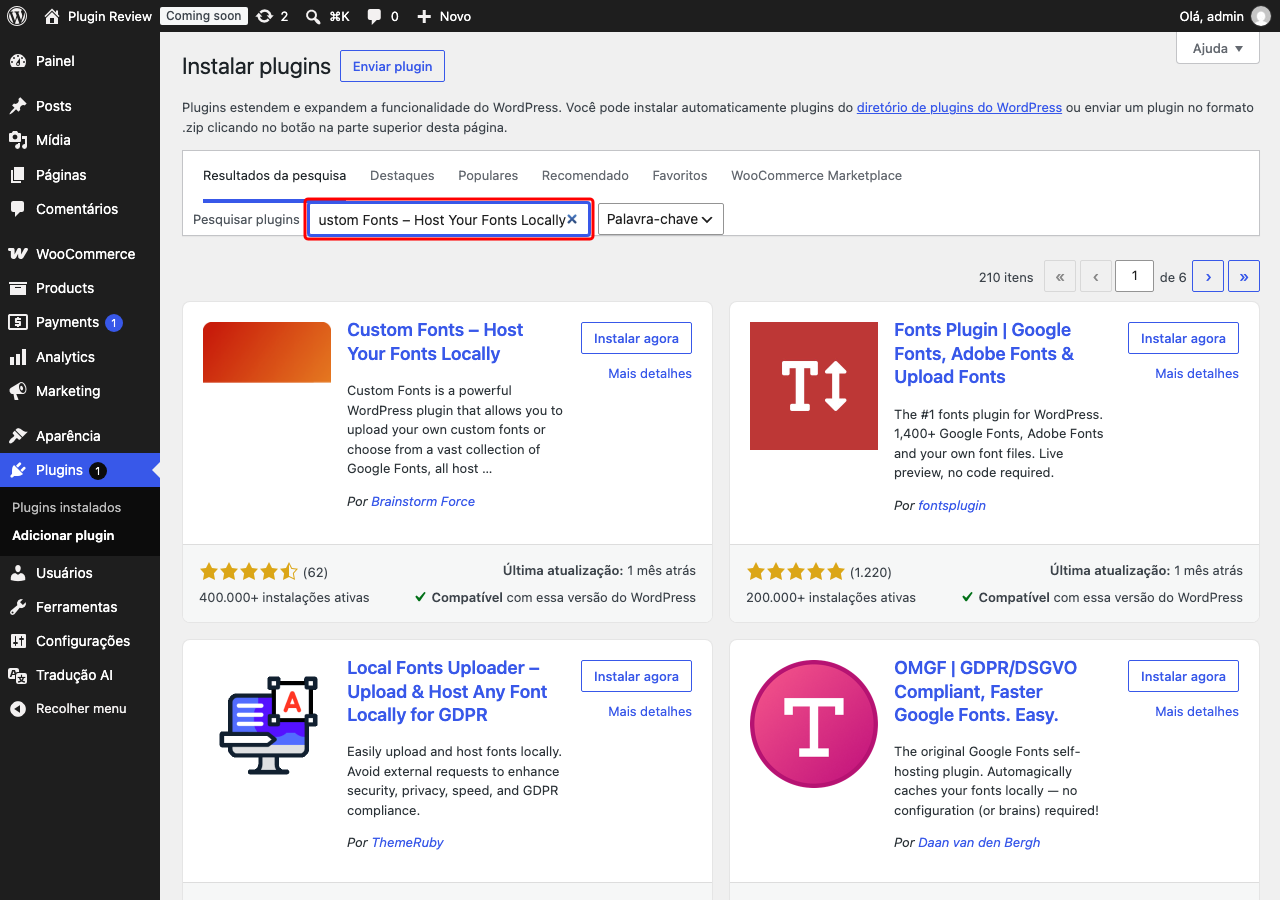The width and height of the screenshot is (1280, 900).
Task: Collapse the sidebar with Recolher menu
Action: tap(80, 709)
